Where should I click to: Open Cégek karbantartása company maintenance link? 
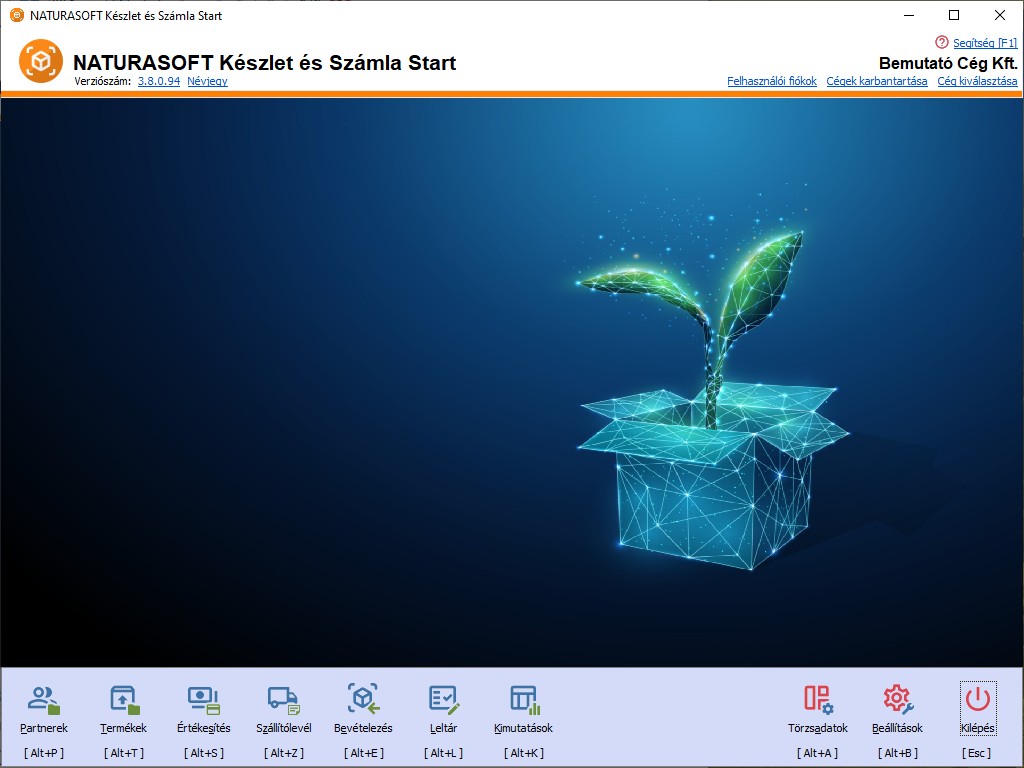(x=876, y=81)
